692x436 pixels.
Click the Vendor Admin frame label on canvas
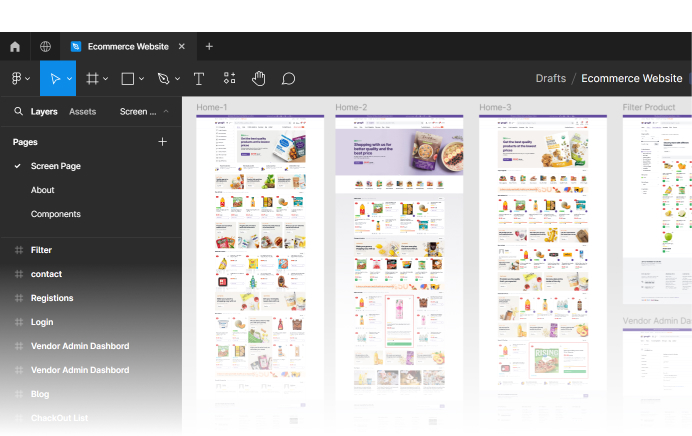[657, 321]
